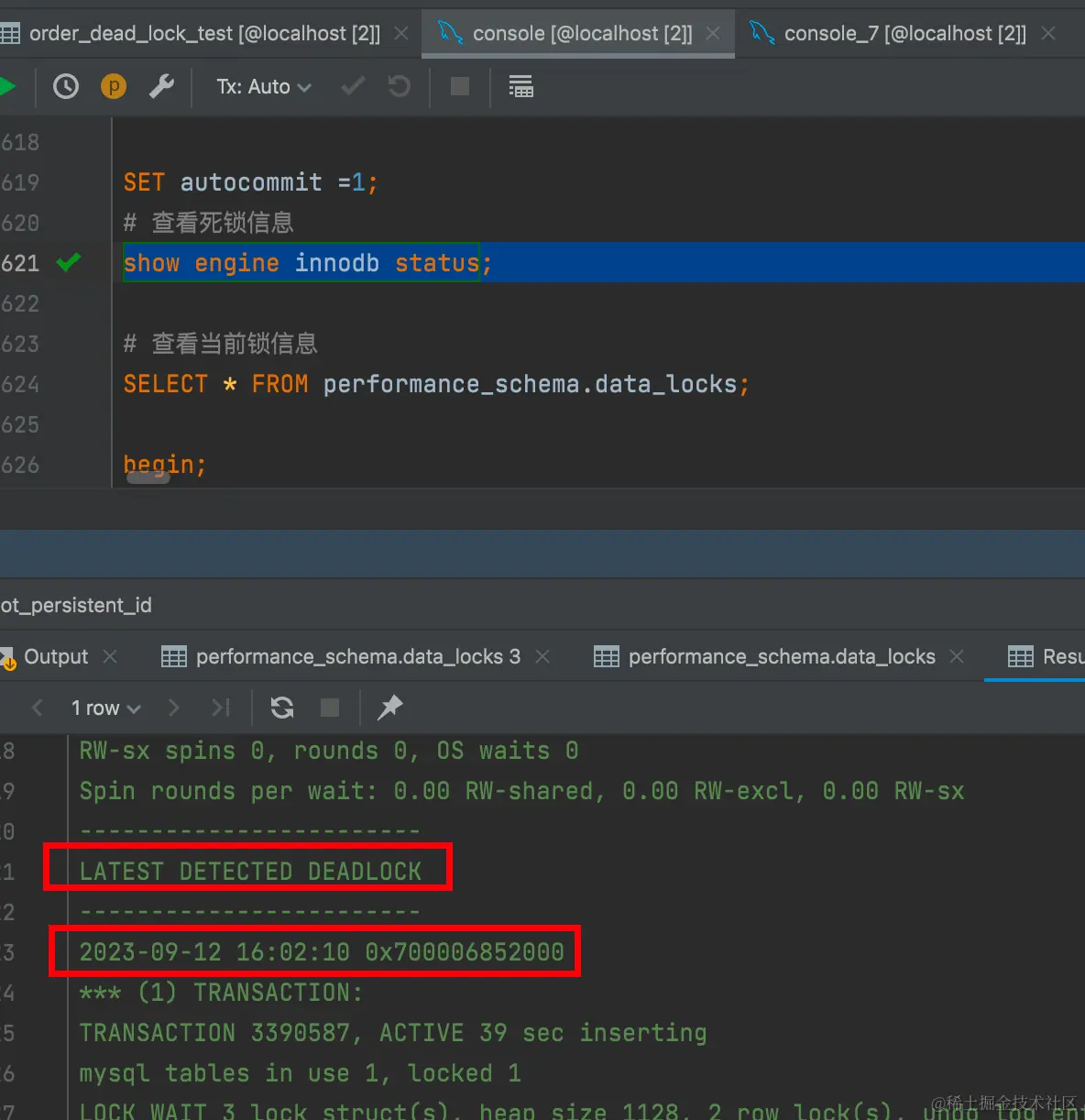Click line number 624 in the gutter
Screen dimensions: 1085x1120
(x=20, y=384)
